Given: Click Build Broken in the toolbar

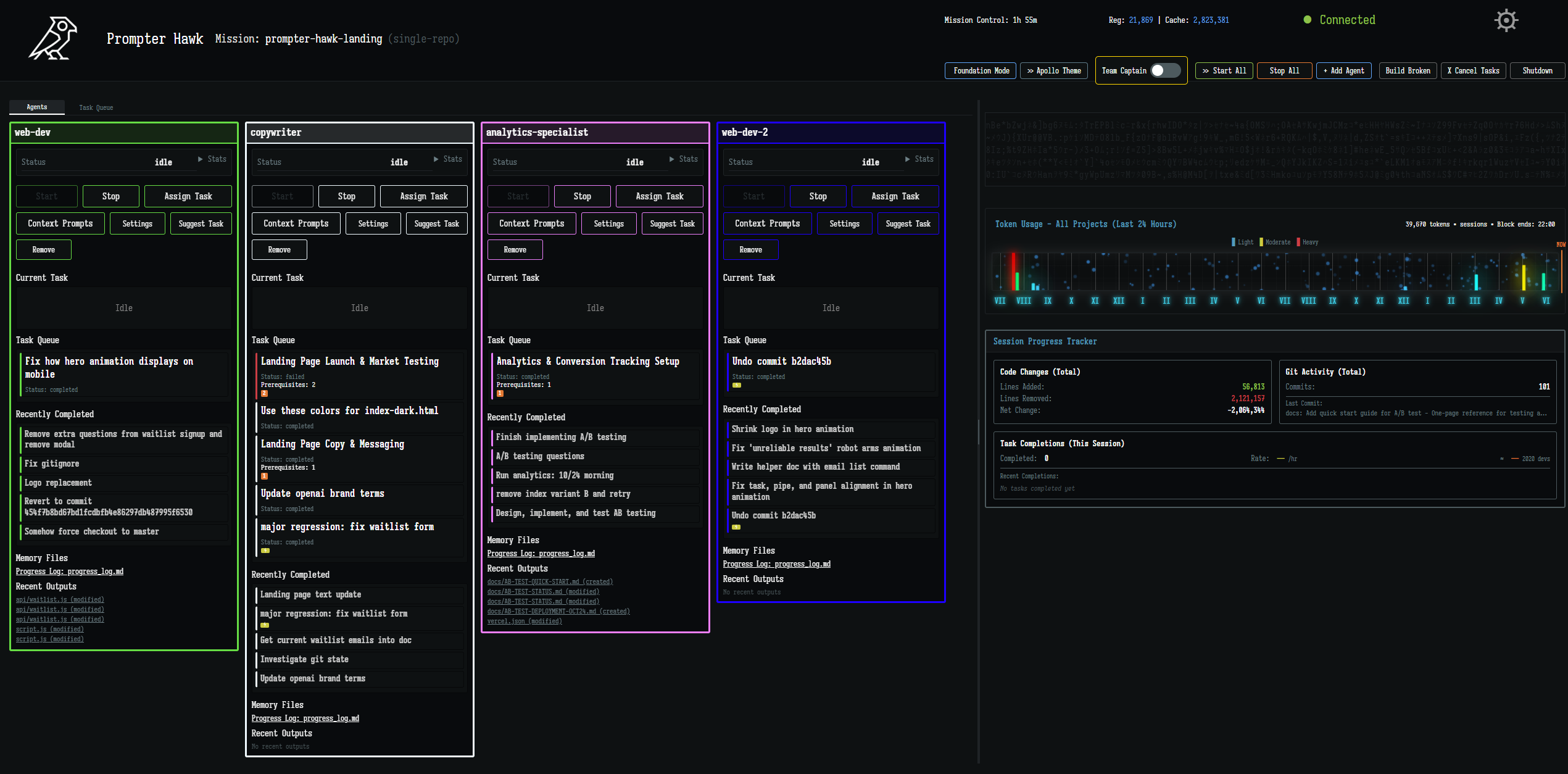Looking at the screenshot, I should pos(1408,70).
